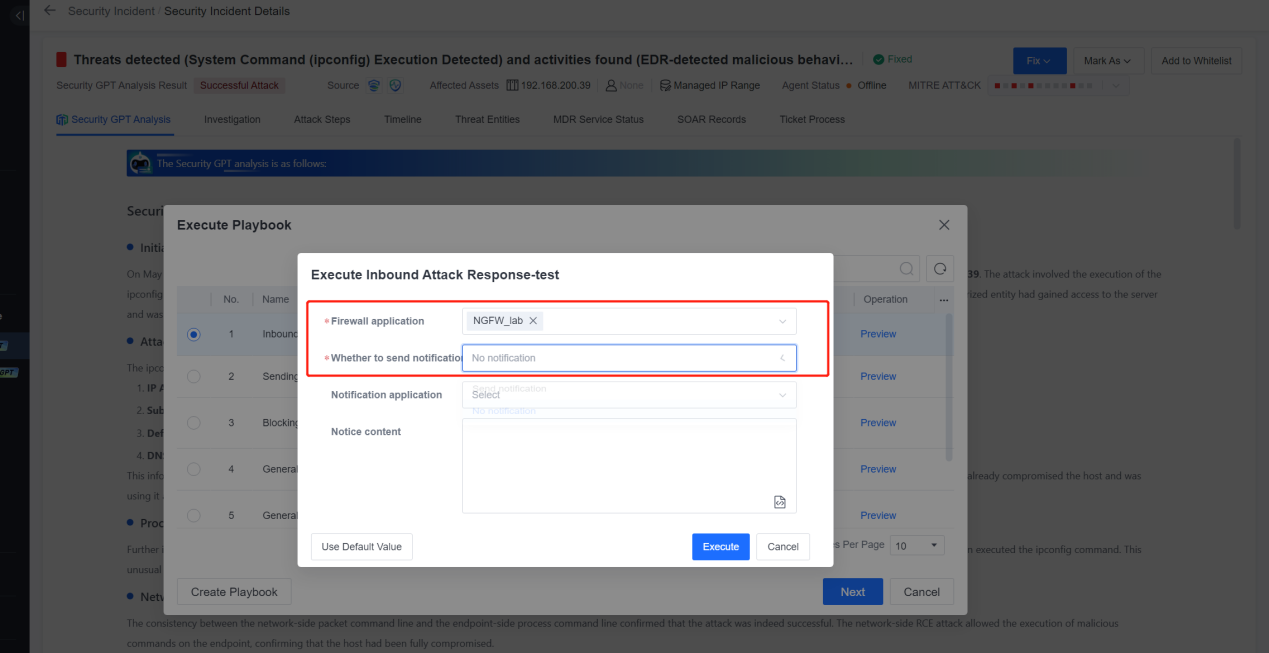Click the playbook search magnifier icon

906,269
